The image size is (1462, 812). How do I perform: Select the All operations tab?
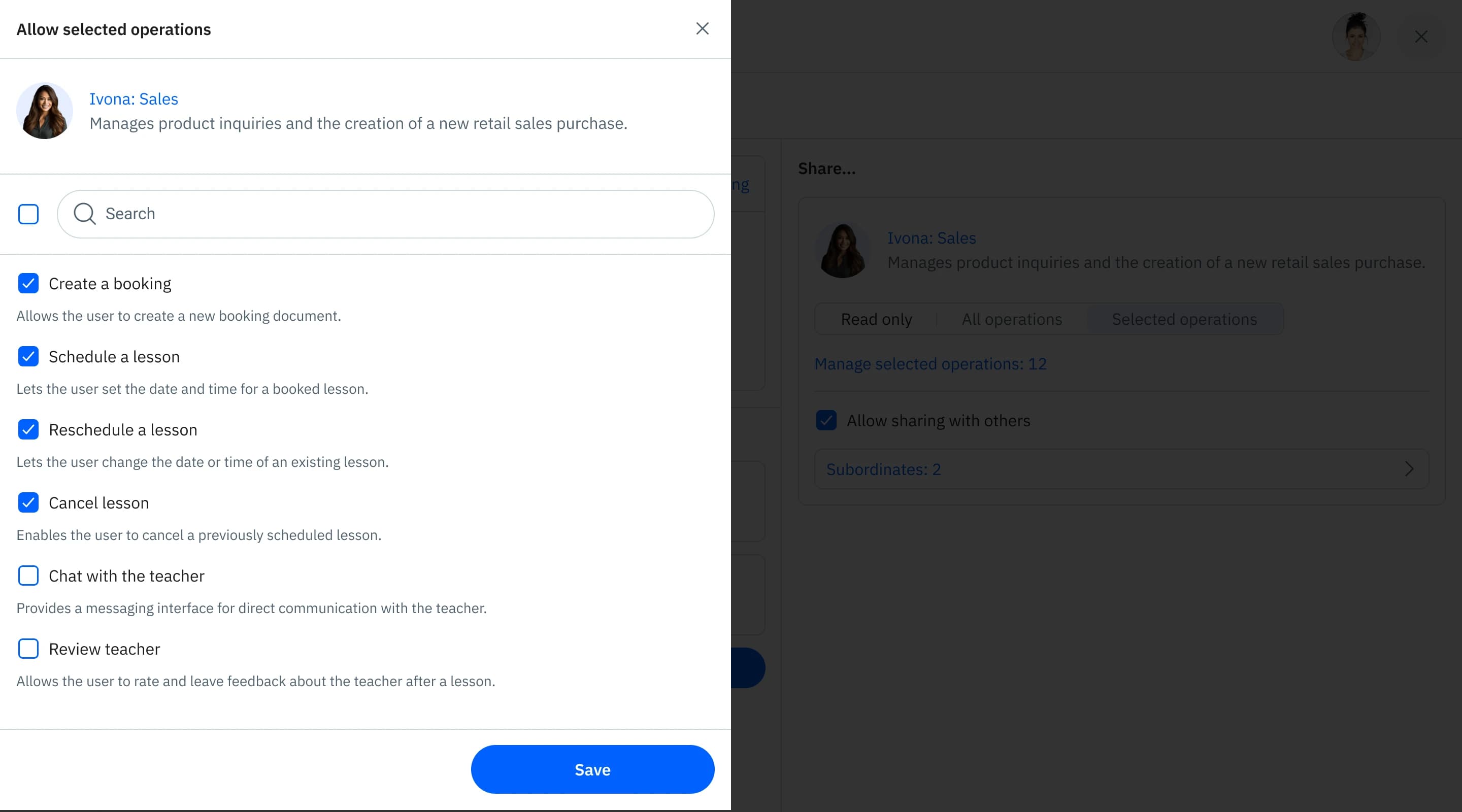click(1011, 319)
